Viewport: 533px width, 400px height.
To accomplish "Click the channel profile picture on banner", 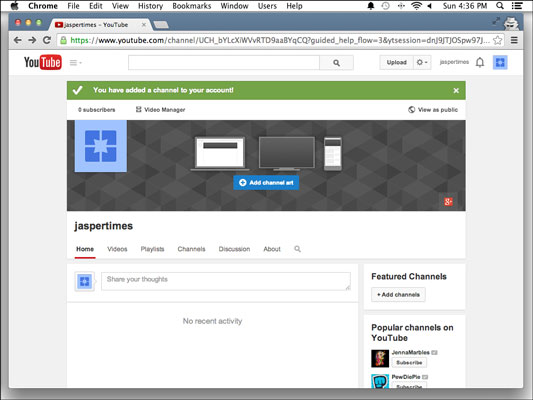I will pos(101,146).
